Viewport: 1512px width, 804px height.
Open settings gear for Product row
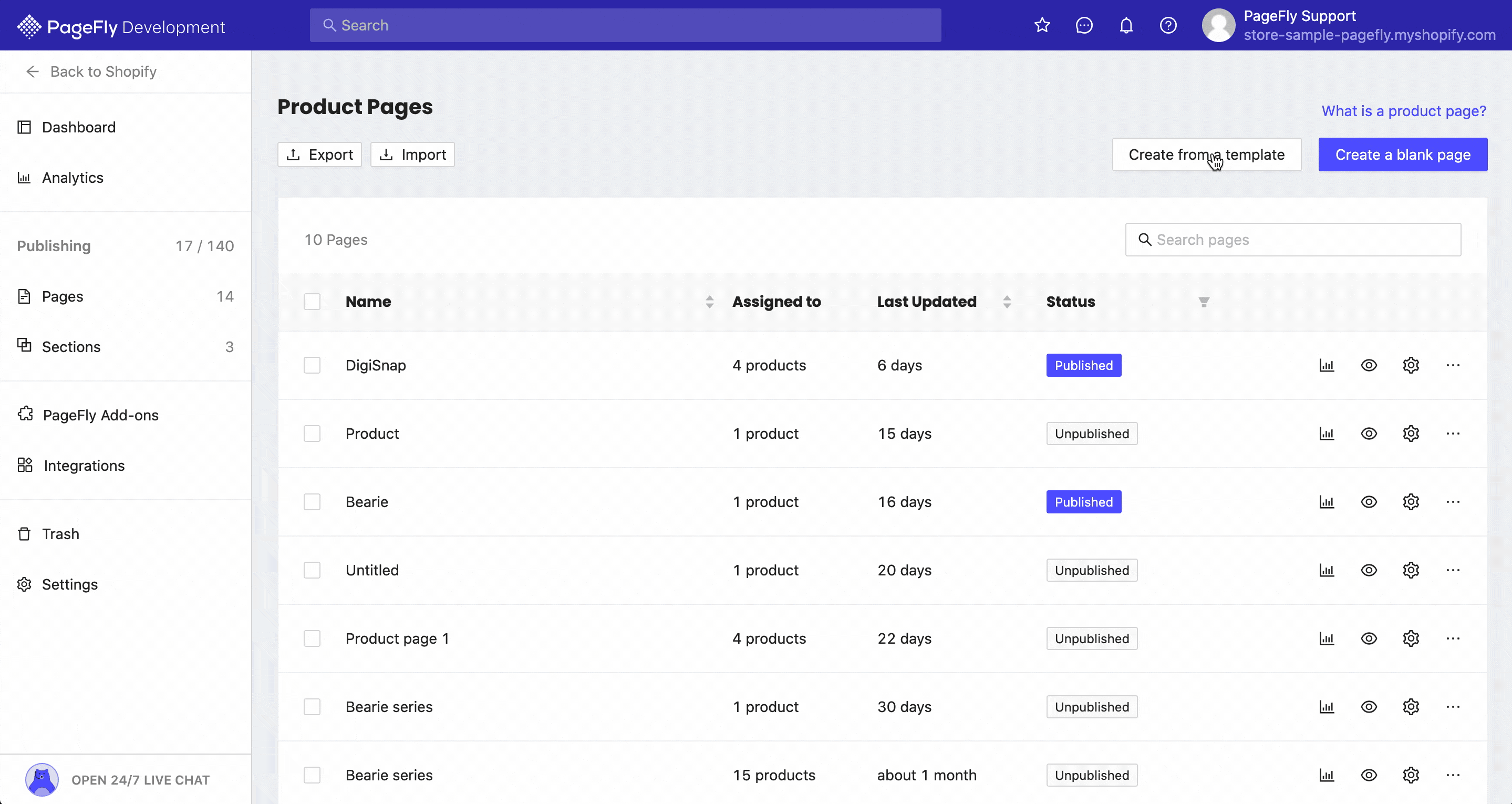click(1411, 434)
